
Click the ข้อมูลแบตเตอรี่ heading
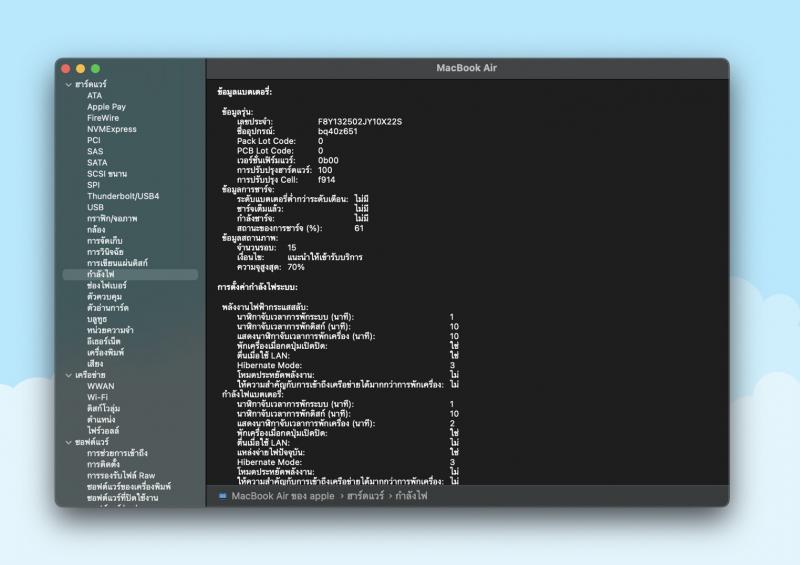pos(244,92)
